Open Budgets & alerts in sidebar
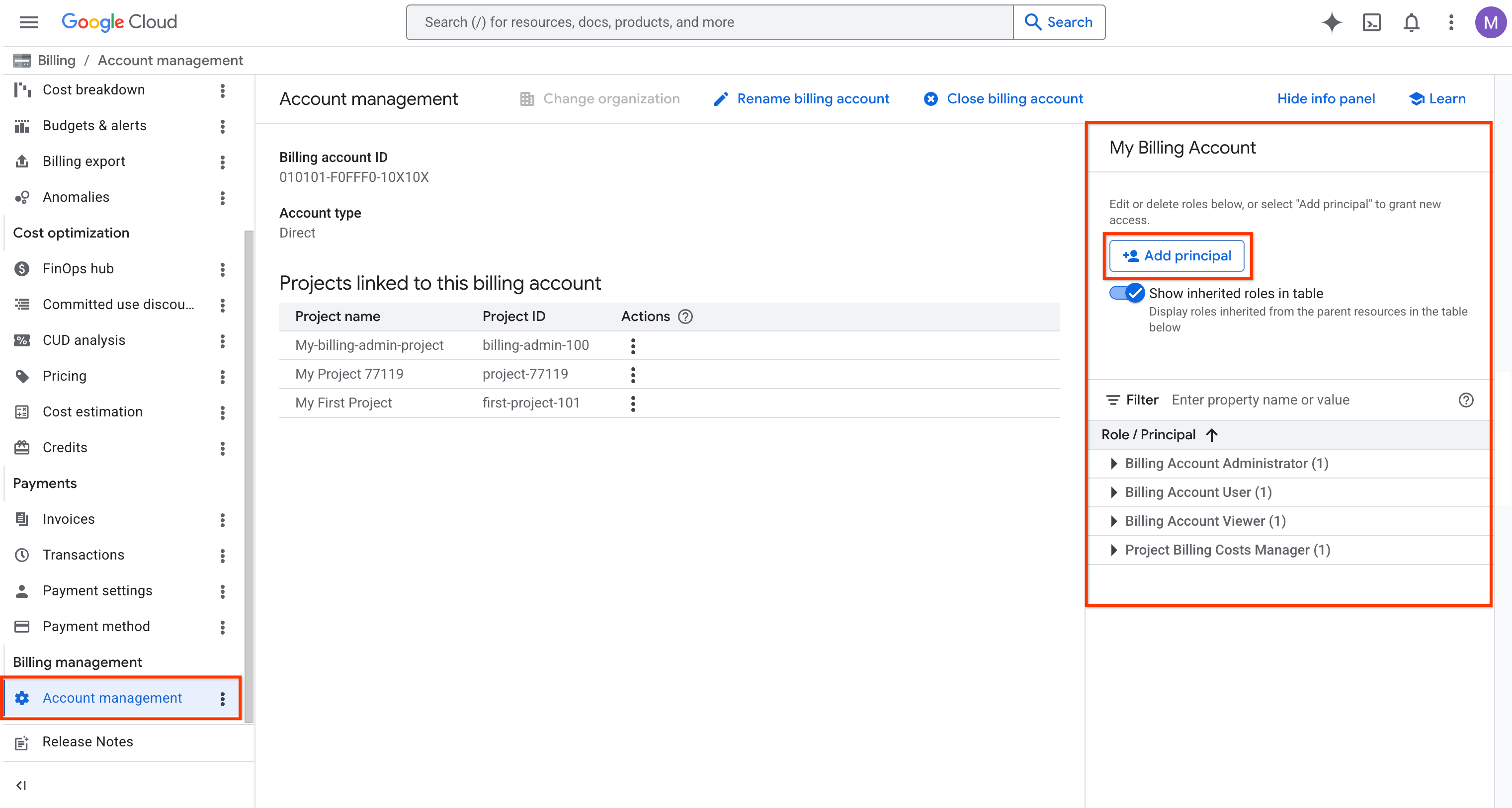The height and width of the screenshot is (808, 1512). (x=94, y=126)
